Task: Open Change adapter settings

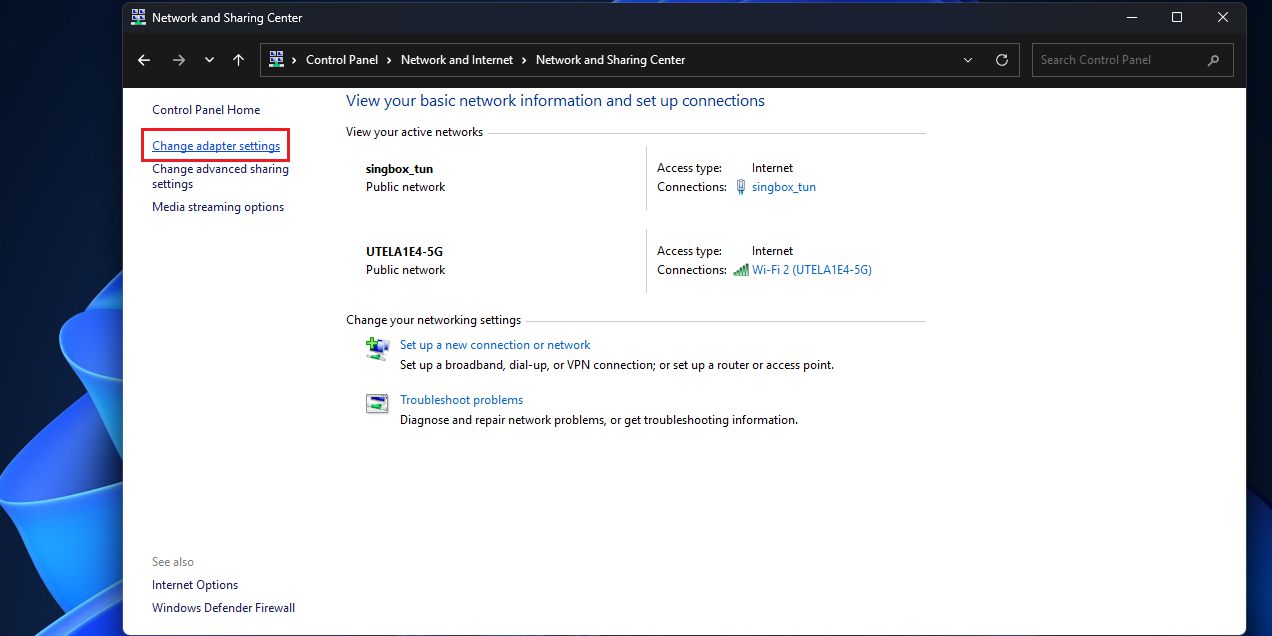Action: 215,145
